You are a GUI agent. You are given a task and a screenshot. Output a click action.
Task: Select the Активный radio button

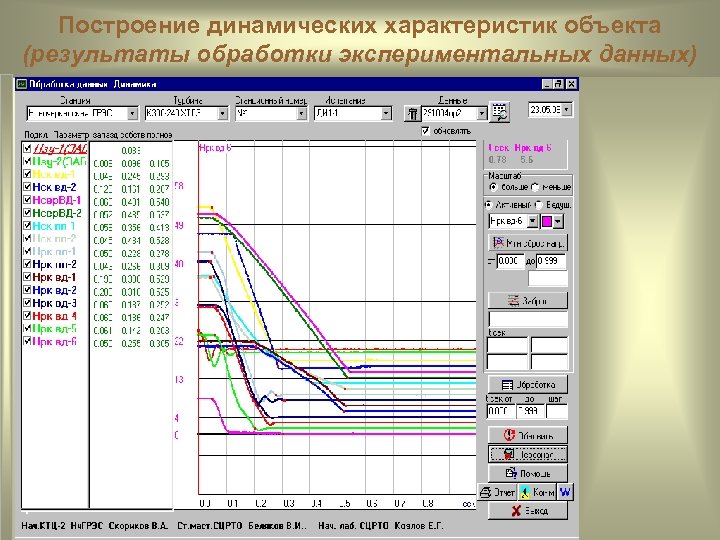pos(489,205)
